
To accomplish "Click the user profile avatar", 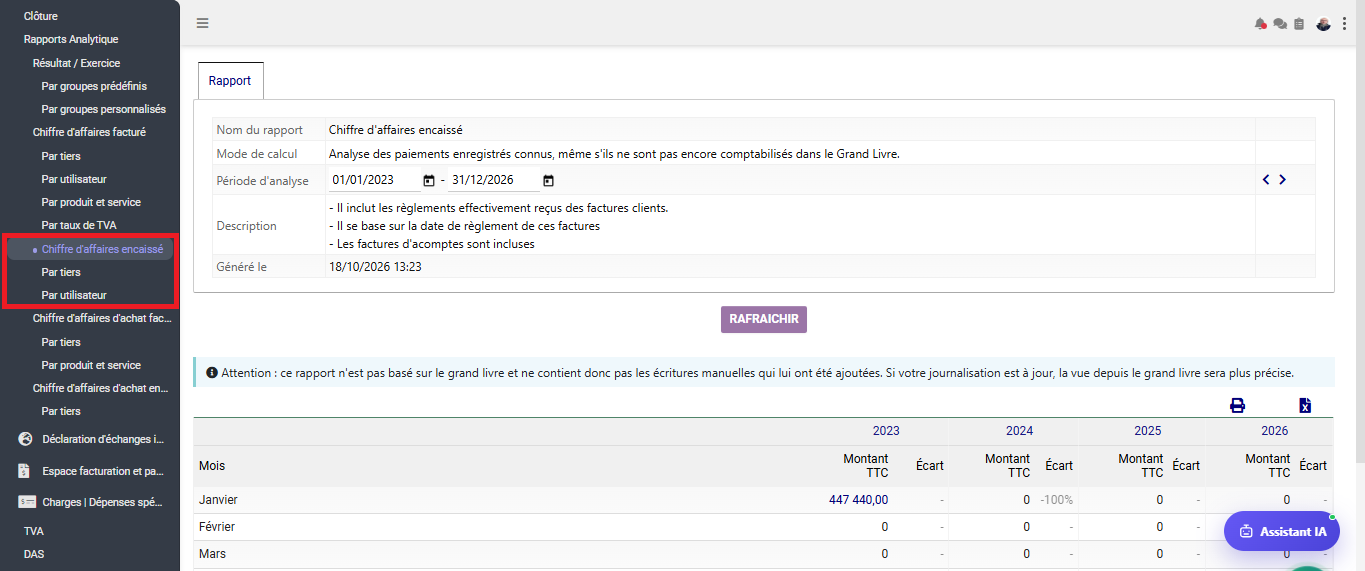I will (x=1324, y=24).
